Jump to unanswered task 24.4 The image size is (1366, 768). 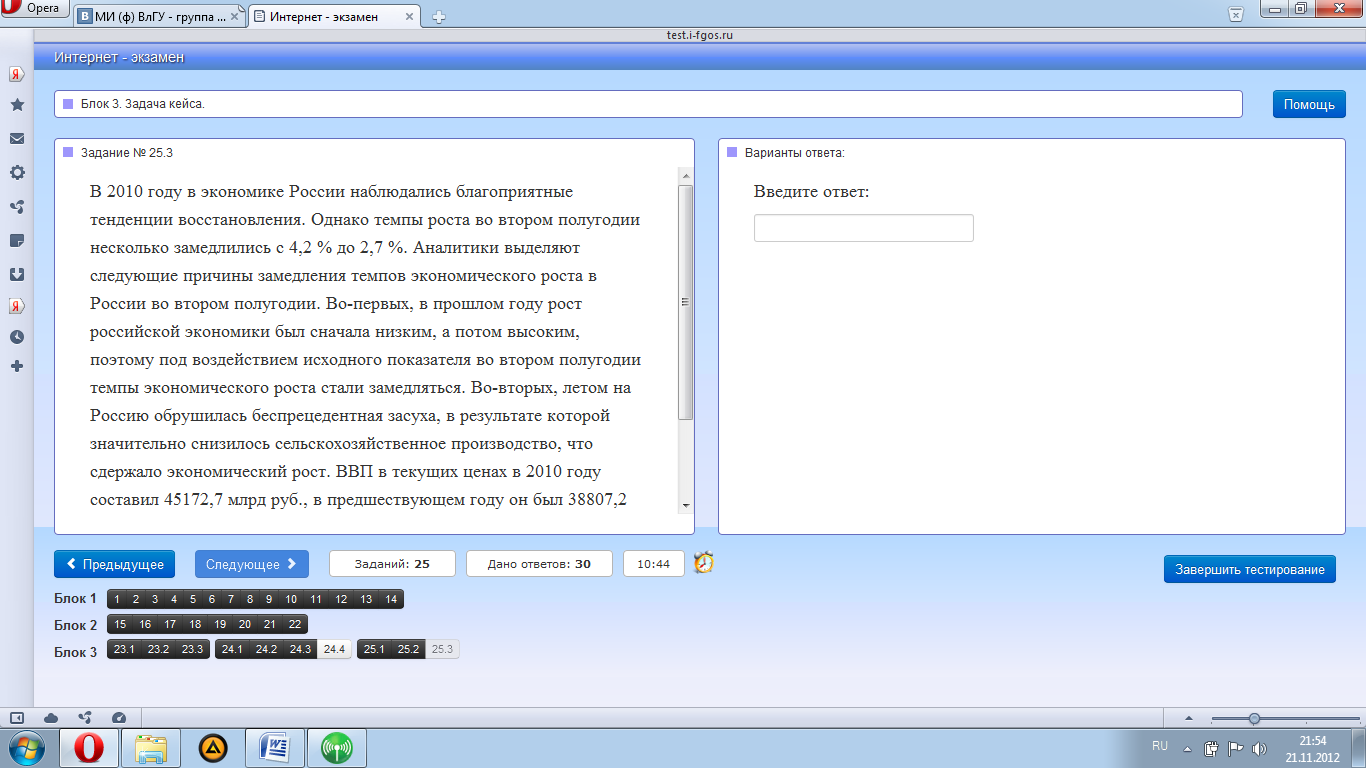[x=334, y=649]
